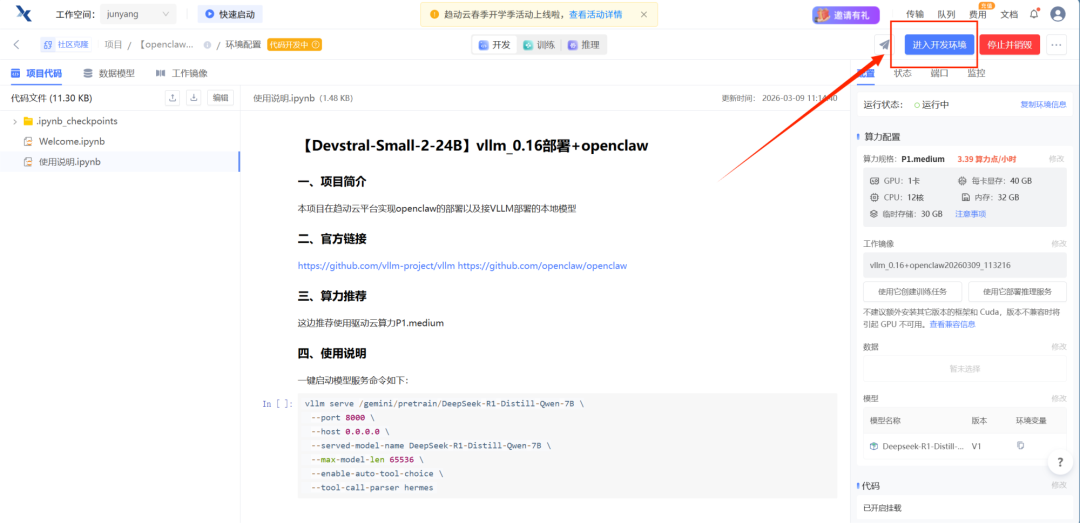Click 修改 next to 算力规格
The width and height of the screenshot is (1080, 523).
click(1057, 159)
